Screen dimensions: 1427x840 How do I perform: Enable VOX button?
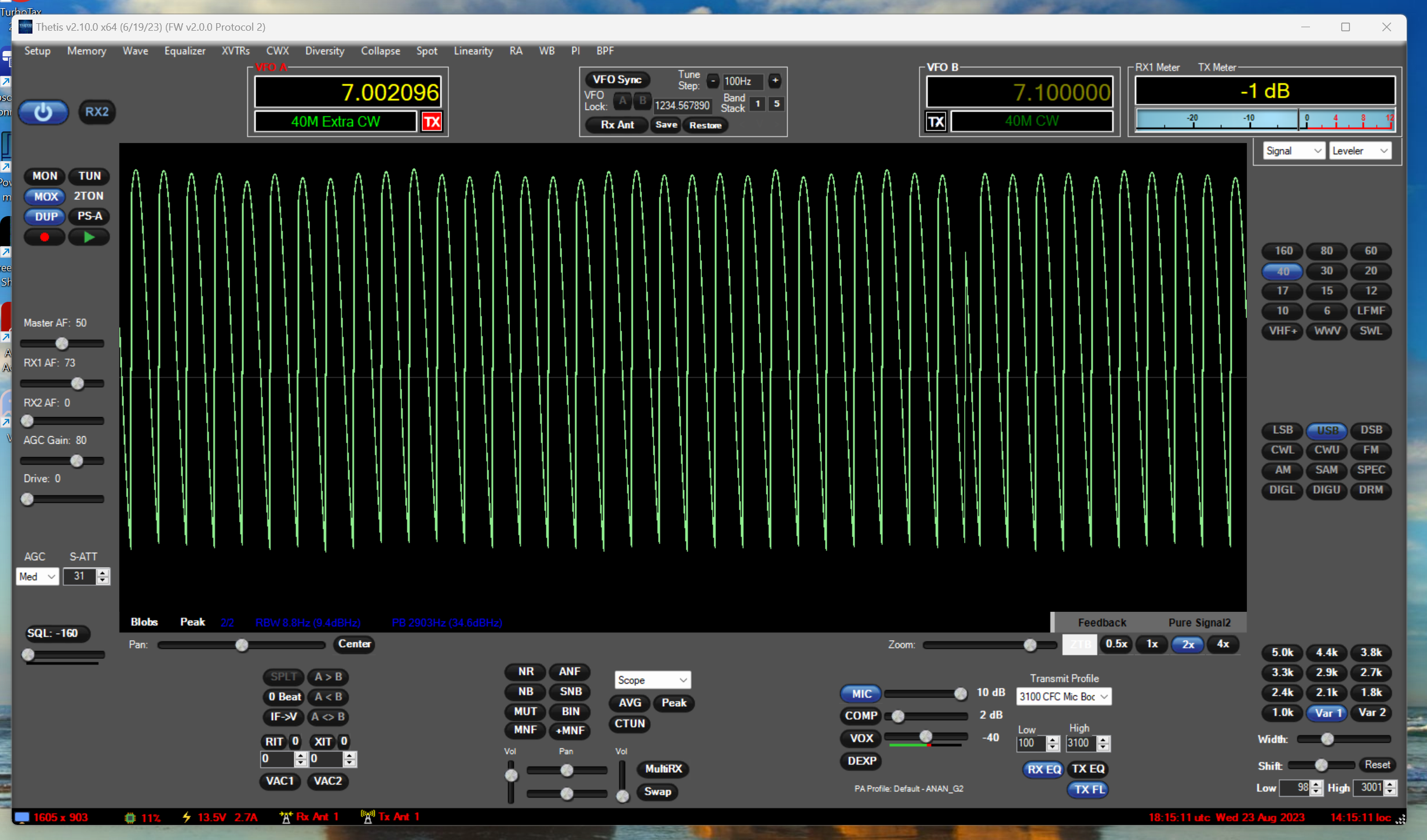coord(861,738)
